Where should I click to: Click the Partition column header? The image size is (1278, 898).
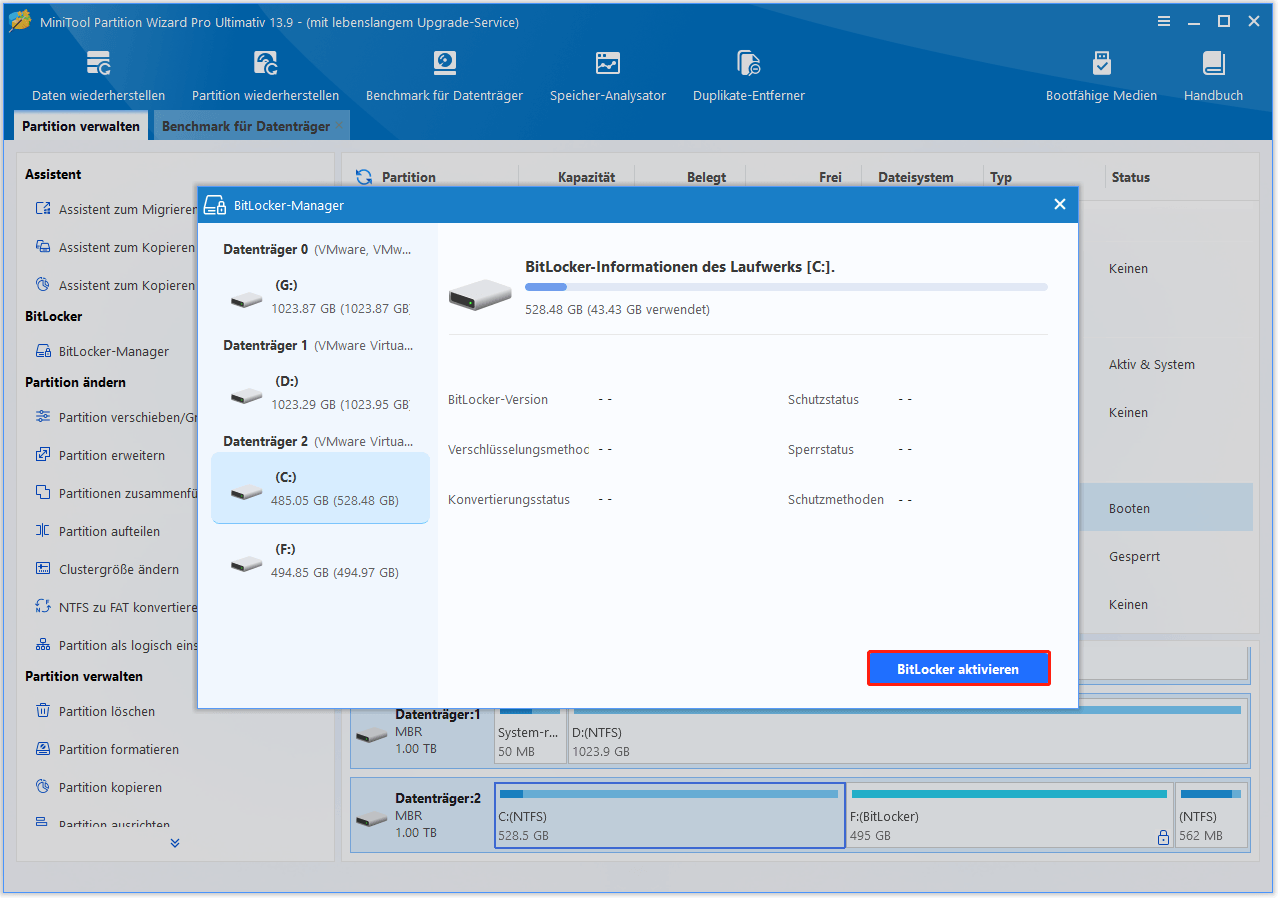409,177
